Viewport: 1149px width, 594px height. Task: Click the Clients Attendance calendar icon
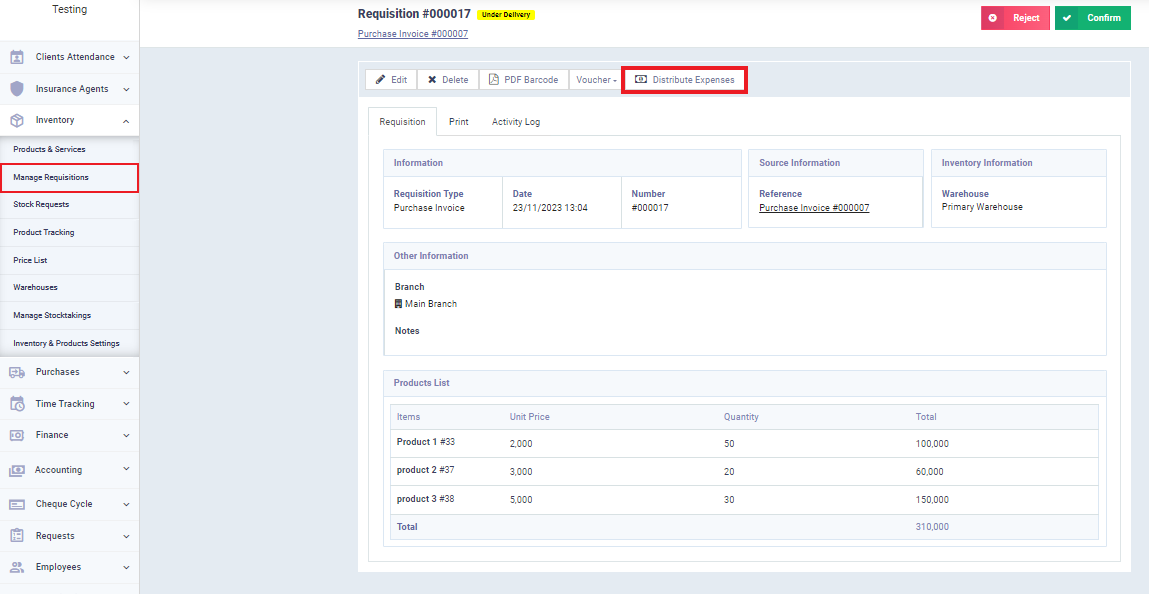(17, 57)
